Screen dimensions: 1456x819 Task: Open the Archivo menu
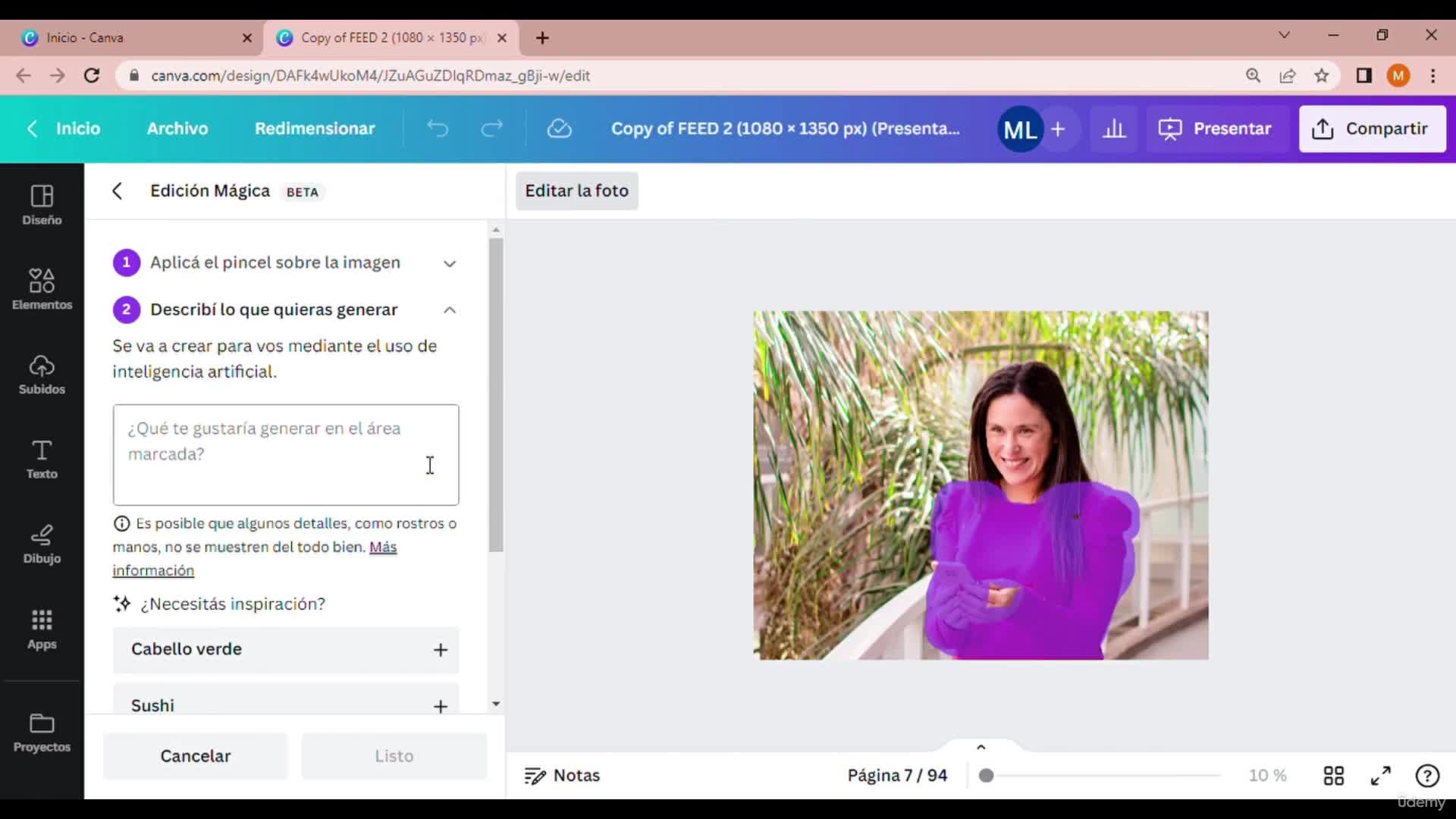(x=177, y=129)
